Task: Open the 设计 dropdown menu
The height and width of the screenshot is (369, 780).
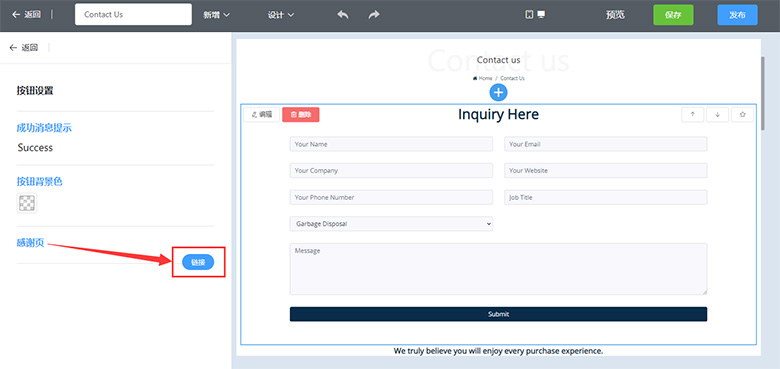Action: click(281, 15)
